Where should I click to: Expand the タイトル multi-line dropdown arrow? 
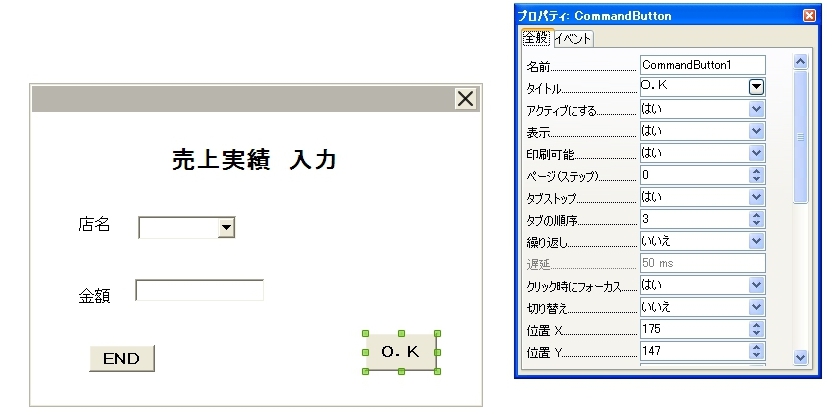pyautogui.click(x=757, y=87)
